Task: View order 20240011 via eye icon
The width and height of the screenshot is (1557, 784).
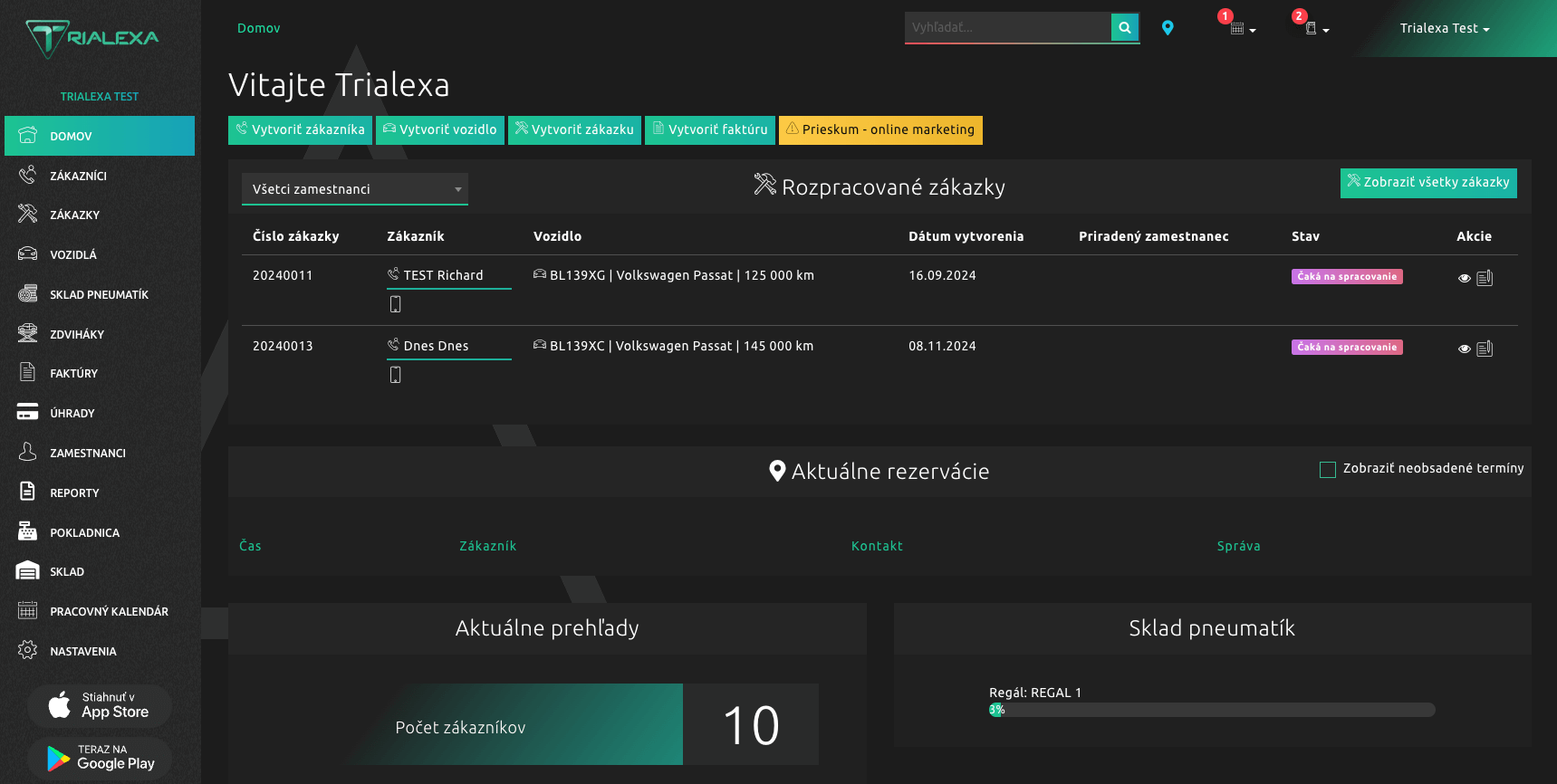Action: [1464, 278]
